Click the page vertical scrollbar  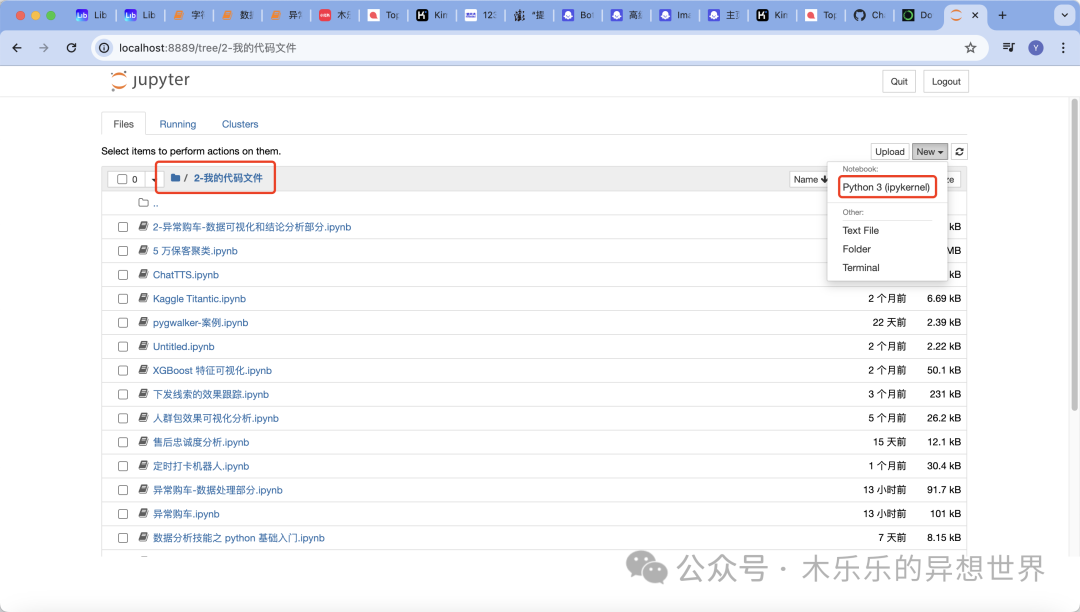point(1074,255)
